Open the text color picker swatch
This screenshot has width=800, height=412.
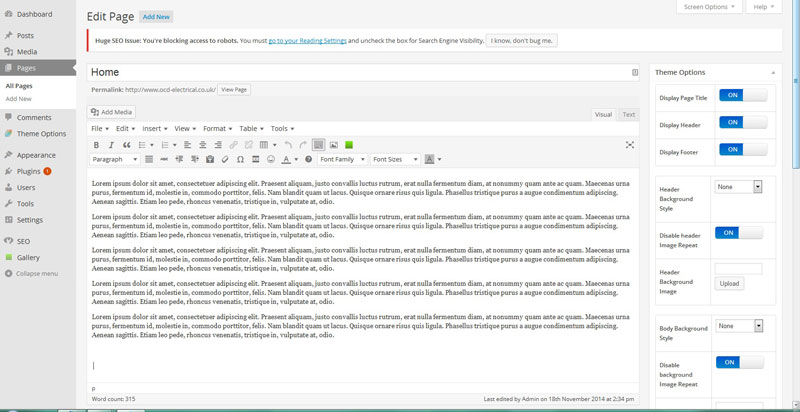tap(286, 160)
